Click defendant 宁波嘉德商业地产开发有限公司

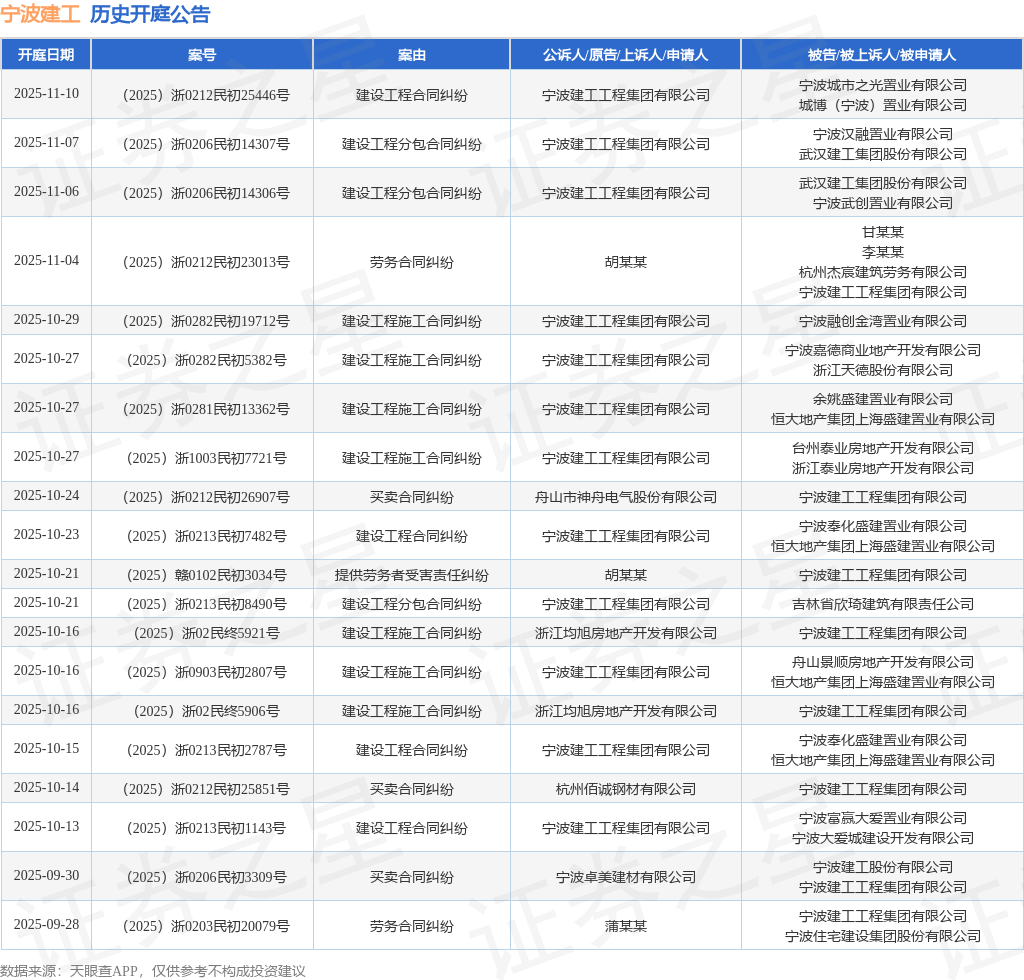click(882, 351)
